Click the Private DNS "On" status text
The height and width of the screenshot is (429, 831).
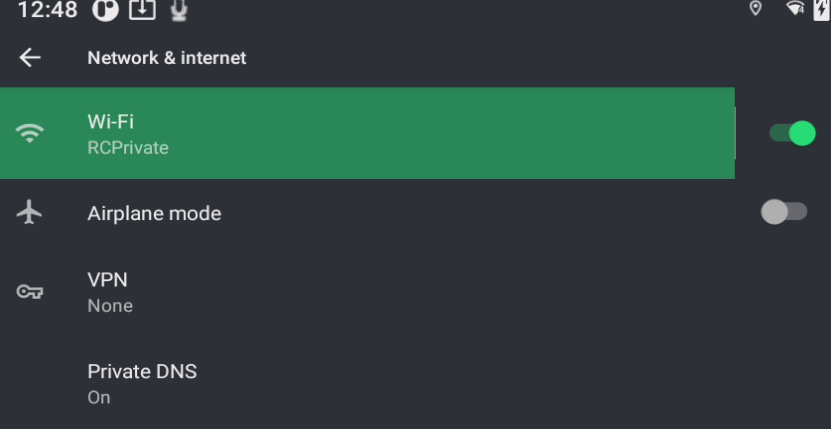tap(99, 397)
